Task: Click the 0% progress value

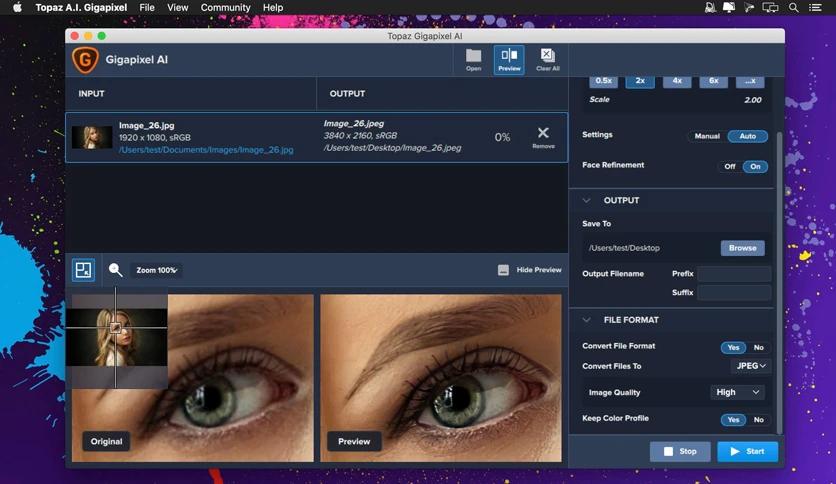Action: (502, 138)
